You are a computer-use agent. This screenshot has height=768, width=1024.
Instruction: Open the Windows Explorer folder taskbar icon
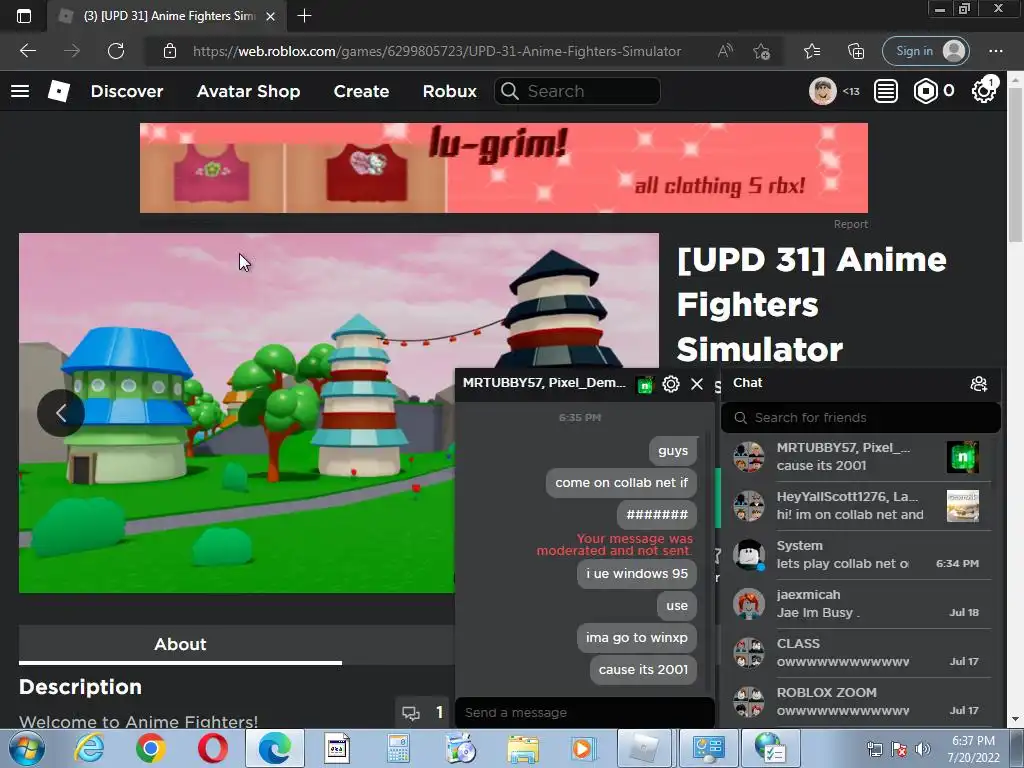[x=522, y=748]
